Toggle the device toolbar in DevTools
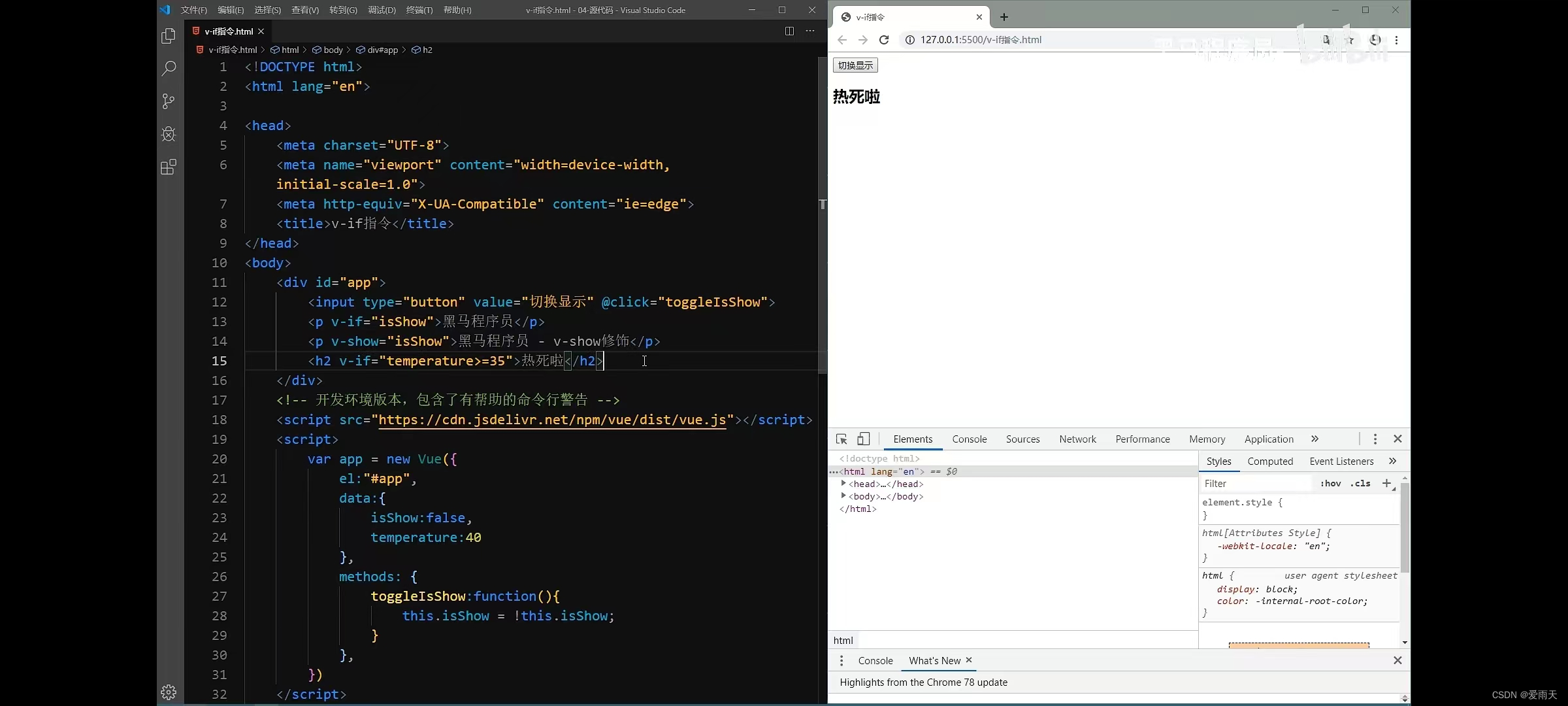Image resolution: width=1568 pixels, height=706 pixels. 864,439
